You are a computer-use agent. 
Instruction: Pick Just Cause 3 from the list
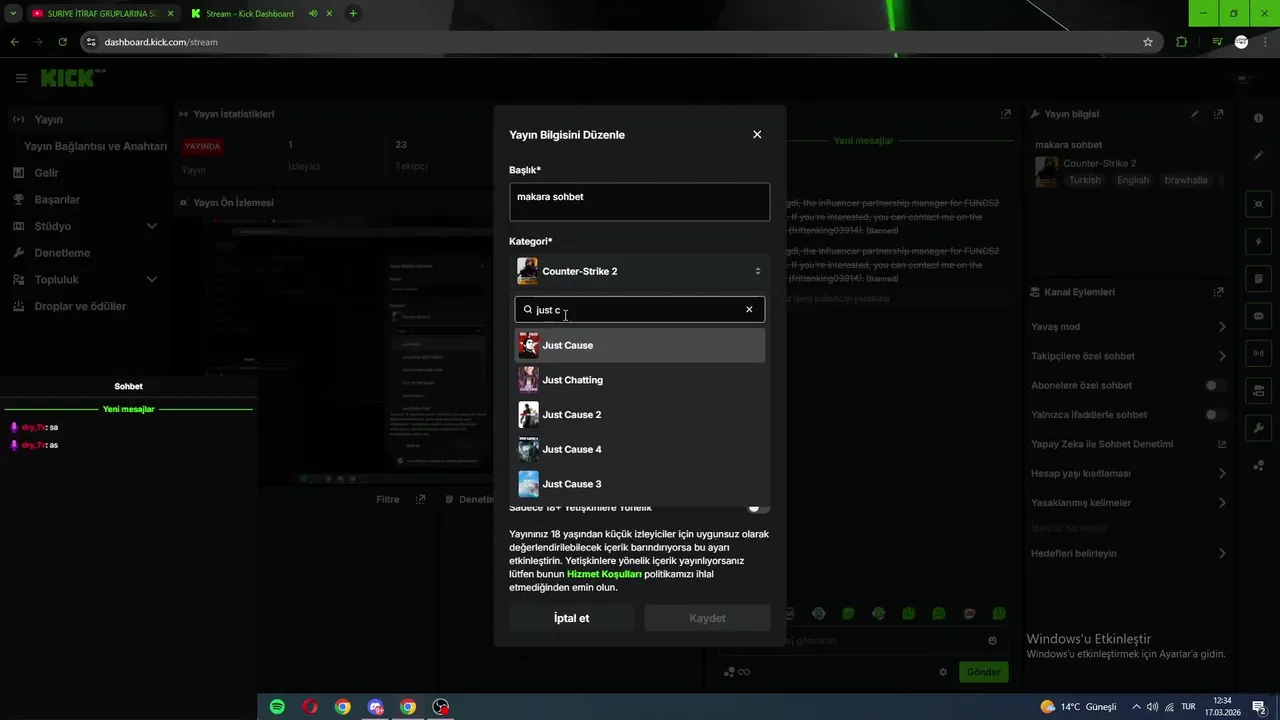tap(639, 484)
